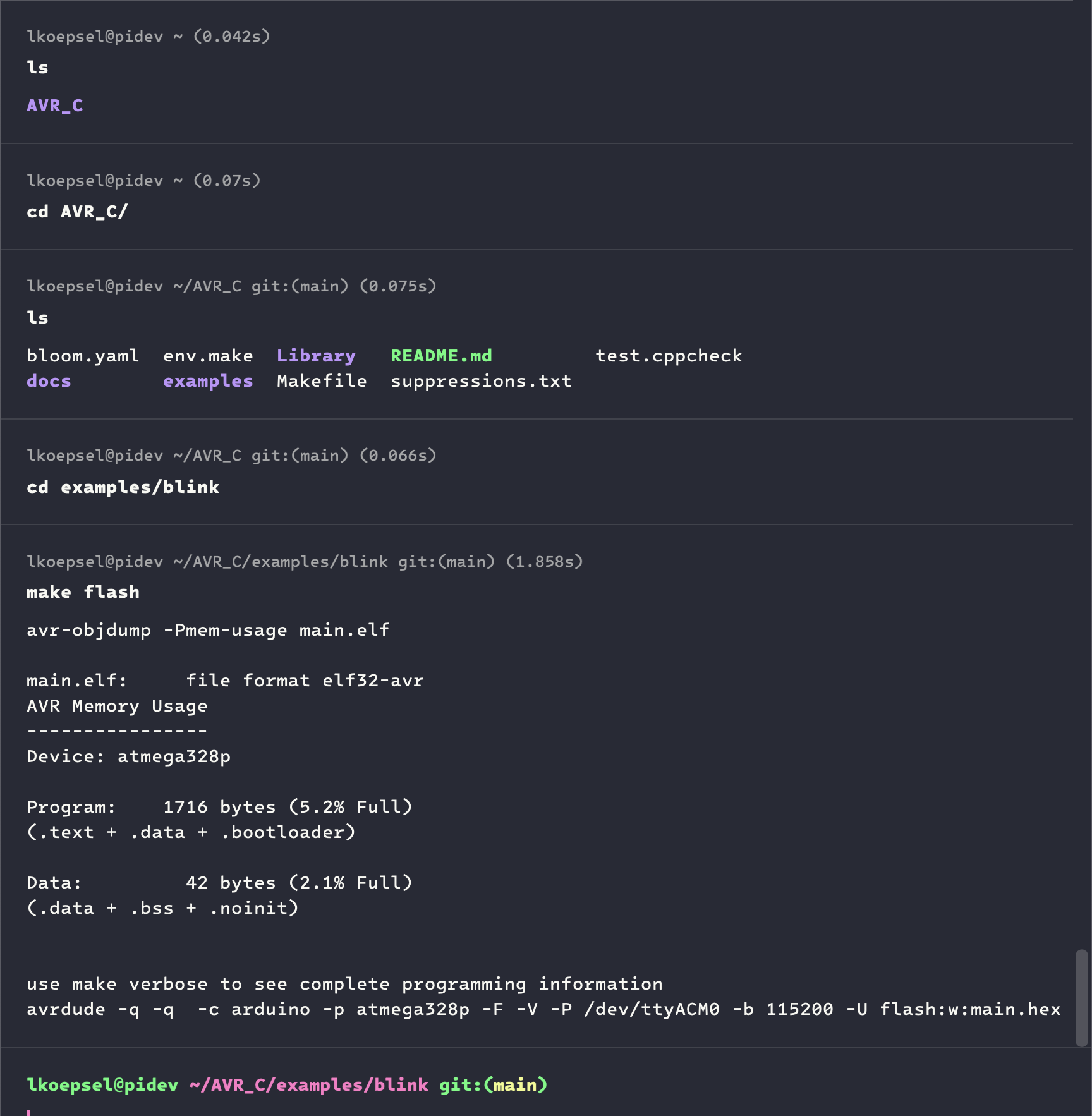Click the avrdude command output line
This screenshot has height=1116, width=1092.
coord(543,1009)
